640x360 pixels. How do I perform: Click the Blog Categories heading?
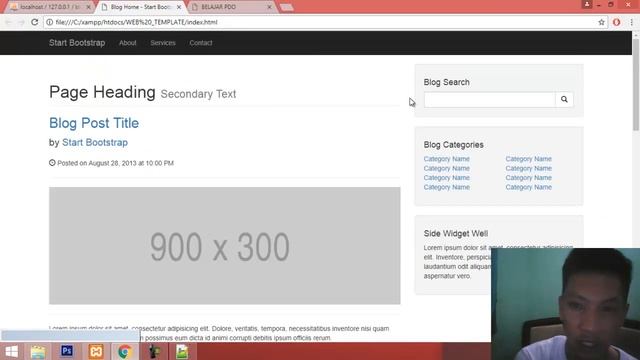pyautogui.click(x=453, y=145)
